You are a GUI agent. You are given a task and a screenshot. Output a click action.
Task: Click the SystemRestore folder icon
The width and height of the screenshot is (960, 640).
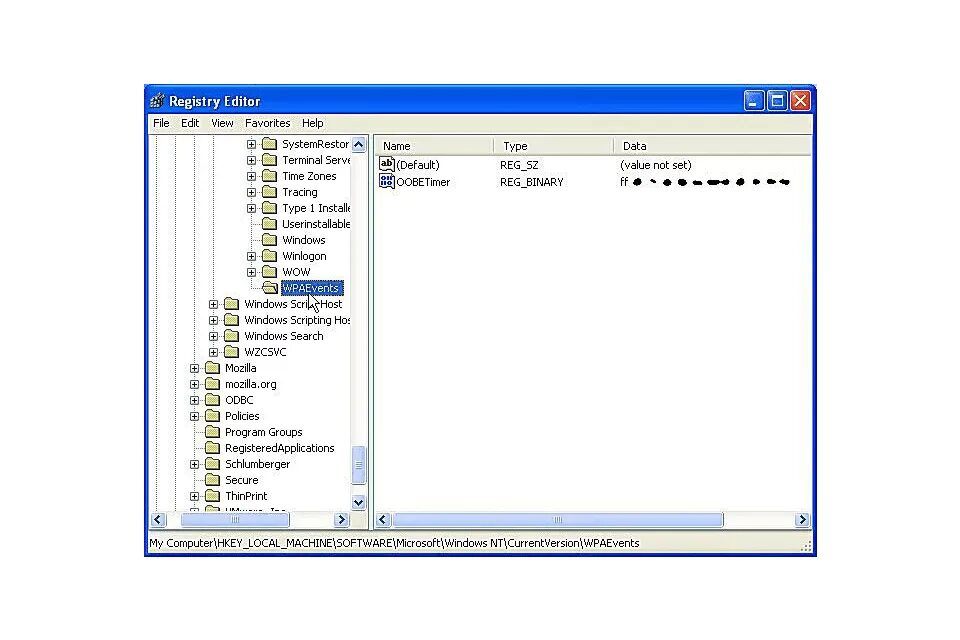click(269, 144)
